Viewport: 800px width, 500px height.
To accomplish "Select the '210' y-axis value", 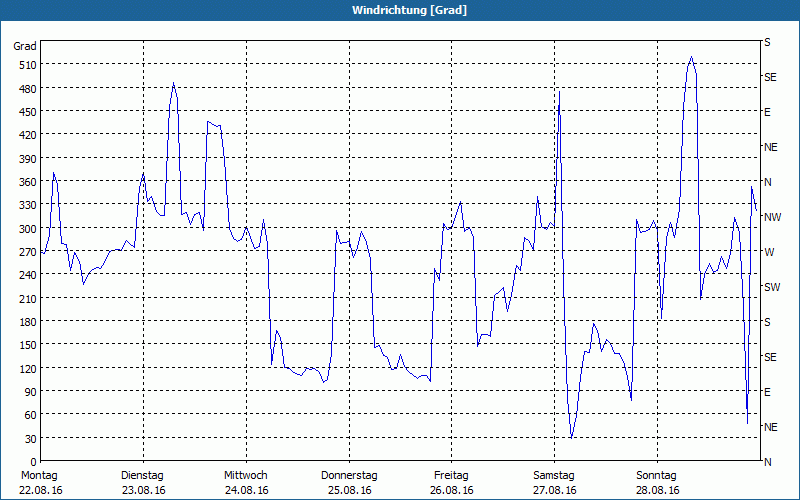I will pos(28,299).
